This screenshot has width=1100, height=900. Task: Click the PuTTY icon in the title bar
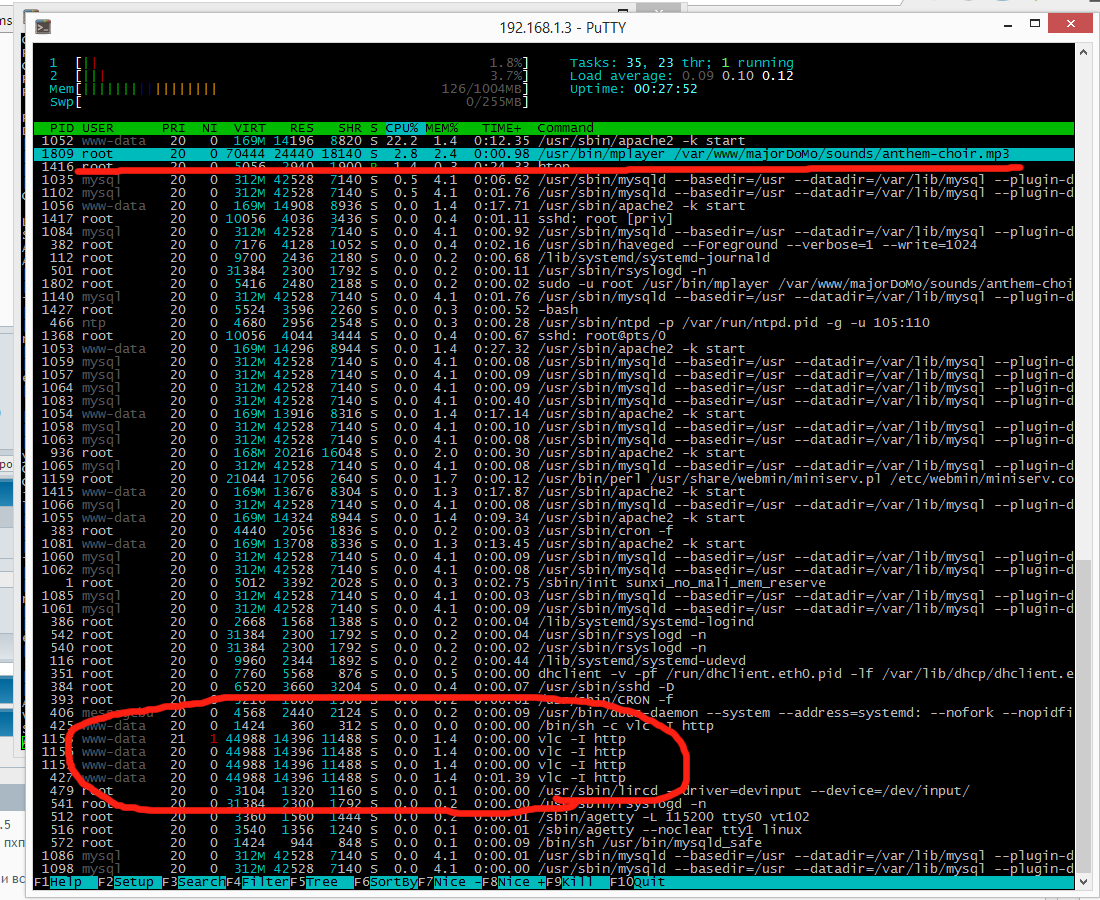tap(42, 27)
